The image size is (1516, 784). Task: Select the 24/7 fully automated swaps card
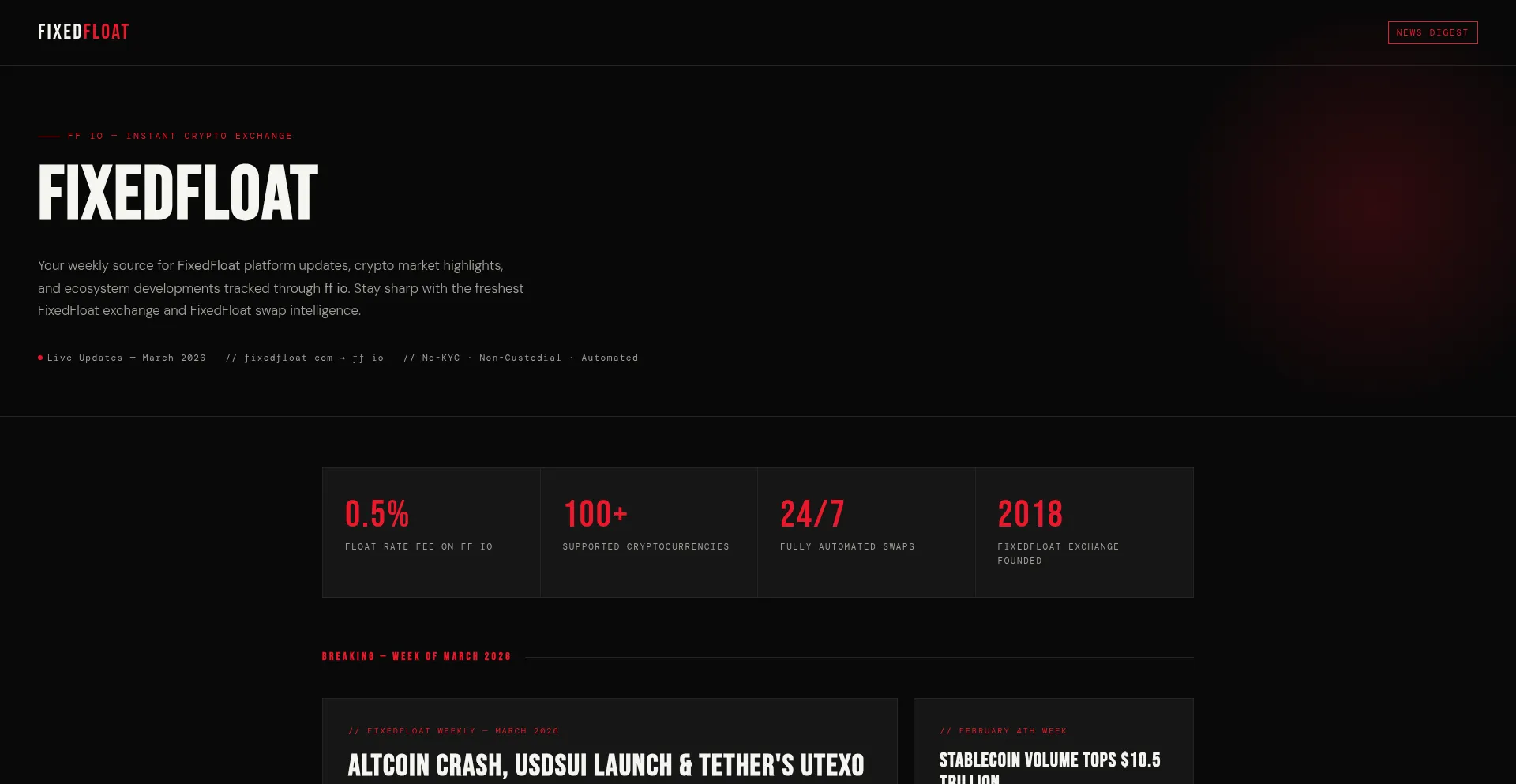(x=866, y=532)
